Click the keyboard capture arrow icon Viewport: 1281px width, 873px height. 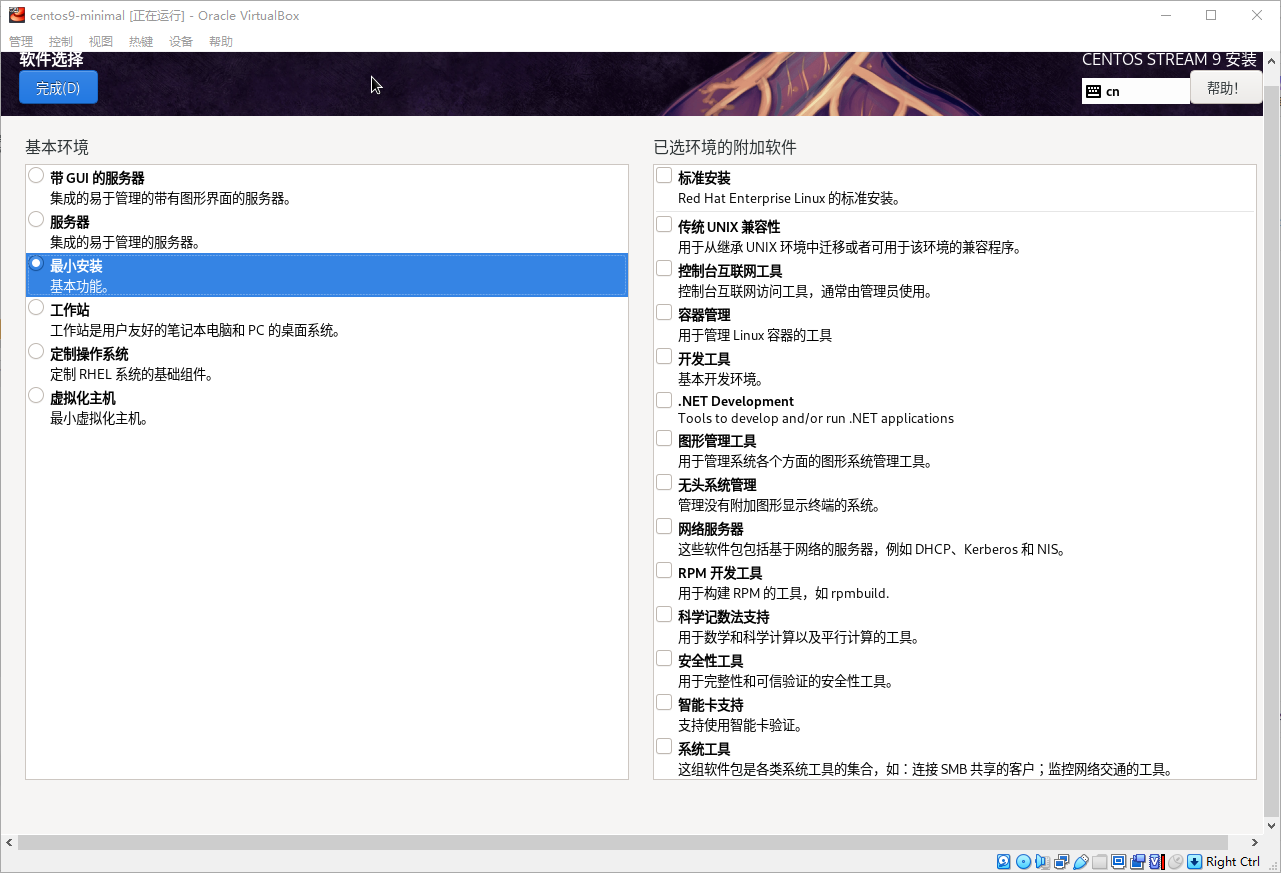(x=1194, y=862)
